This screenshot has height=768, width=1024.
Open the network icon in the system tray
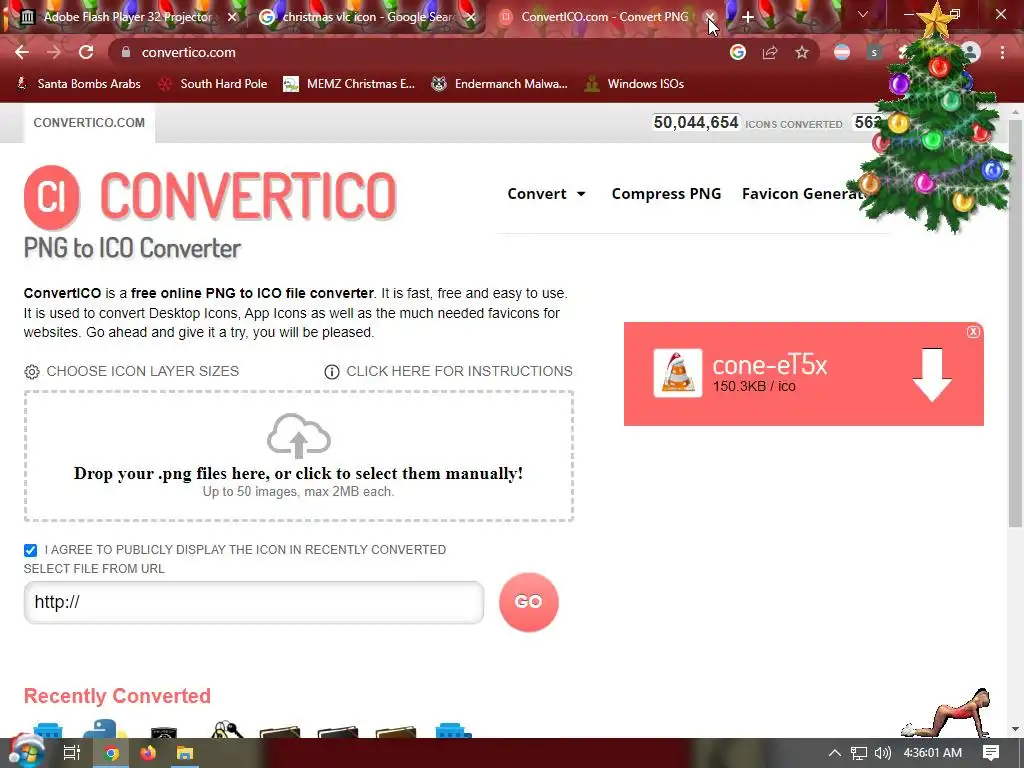point(859,753)
